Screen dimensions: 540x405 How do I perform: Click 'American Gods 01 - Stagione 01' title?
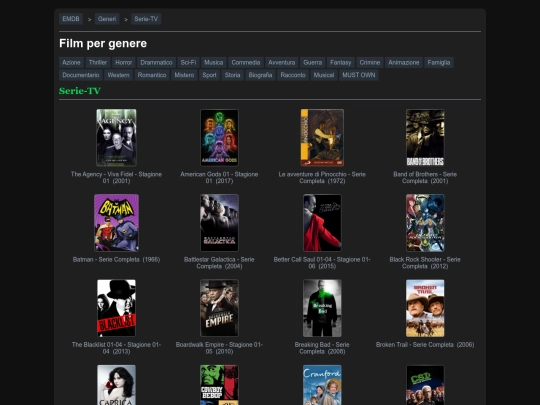[219, 177]
